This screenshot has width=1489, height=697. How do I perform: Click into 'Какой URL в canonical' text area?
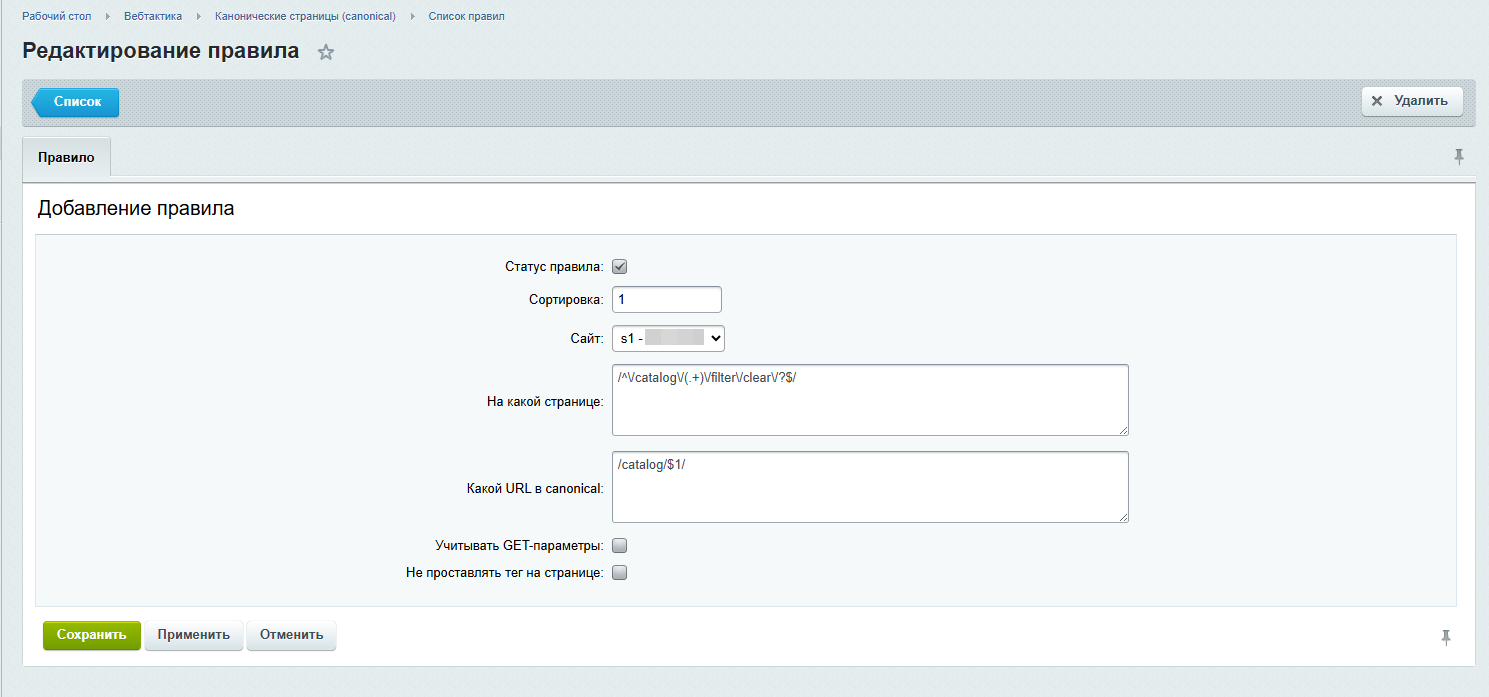point(869,487)
